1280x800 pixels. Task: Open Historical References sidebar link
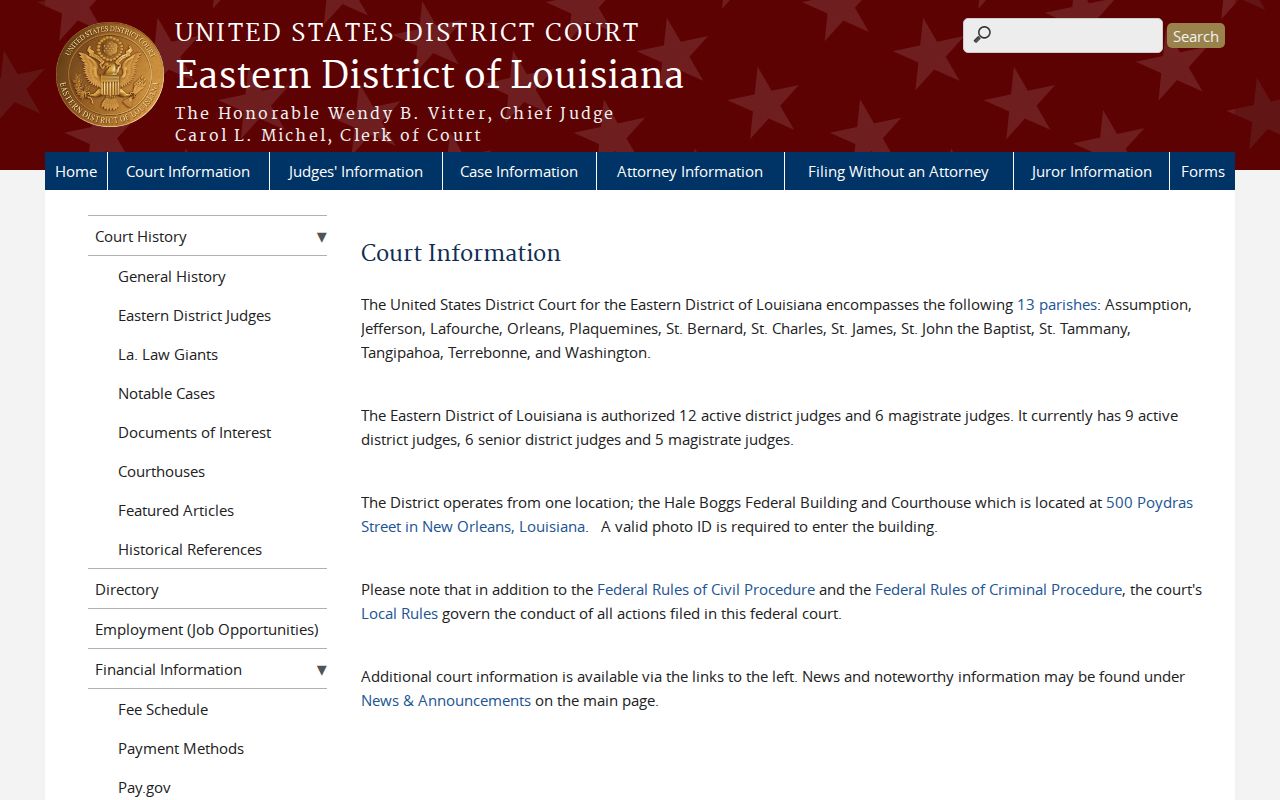tap(190, 550)
